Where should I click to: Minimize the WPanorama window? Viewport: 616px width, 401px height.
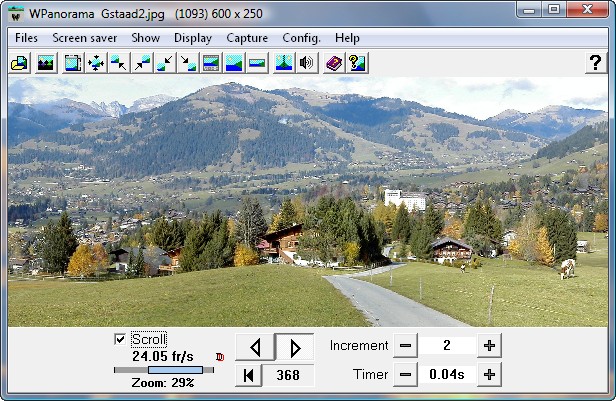(x=529, y=10)
